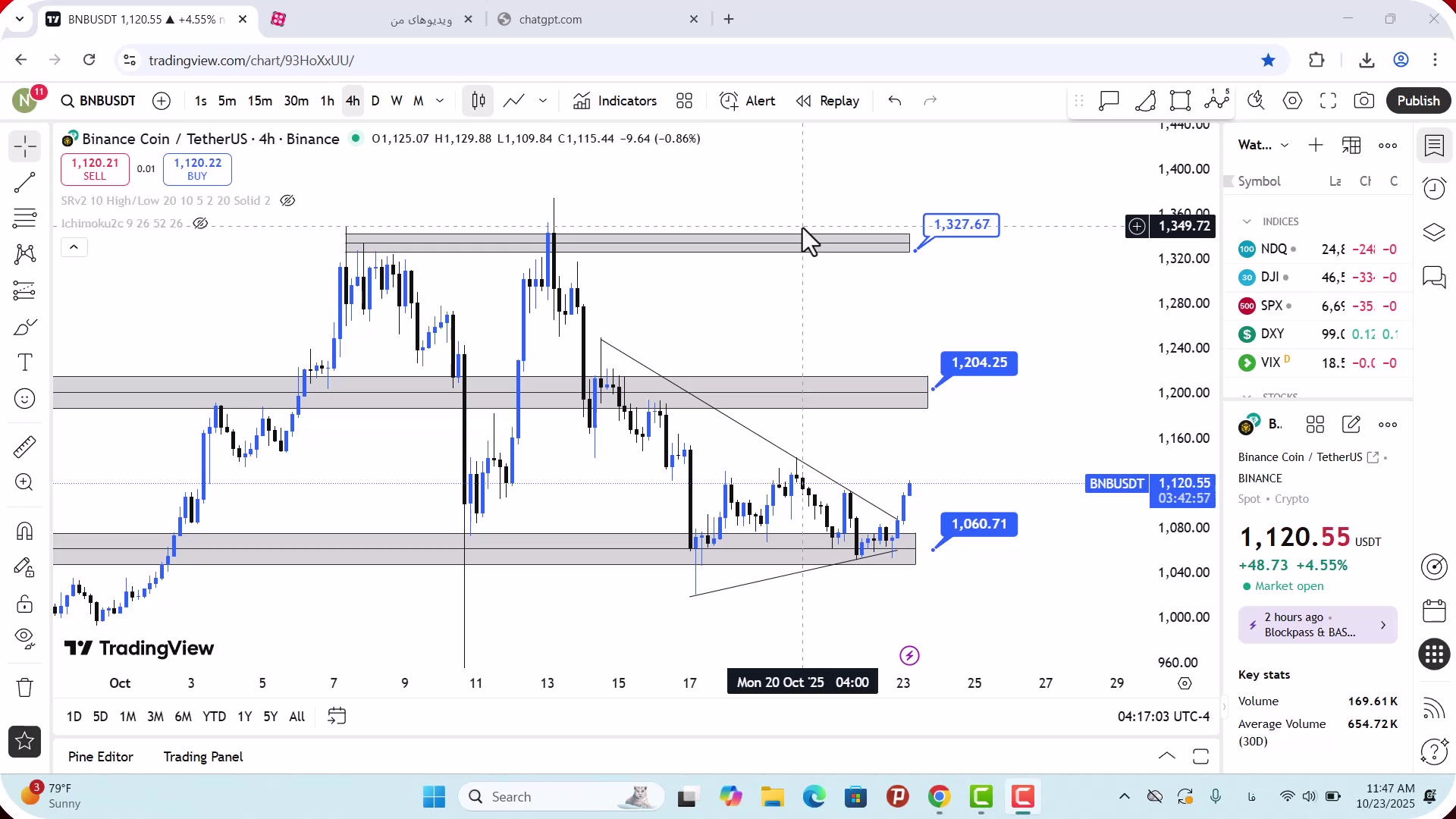This screenshot has width=1456, height=819.
Task: Open the alerts clock panel
Action: click(1434, 188)
